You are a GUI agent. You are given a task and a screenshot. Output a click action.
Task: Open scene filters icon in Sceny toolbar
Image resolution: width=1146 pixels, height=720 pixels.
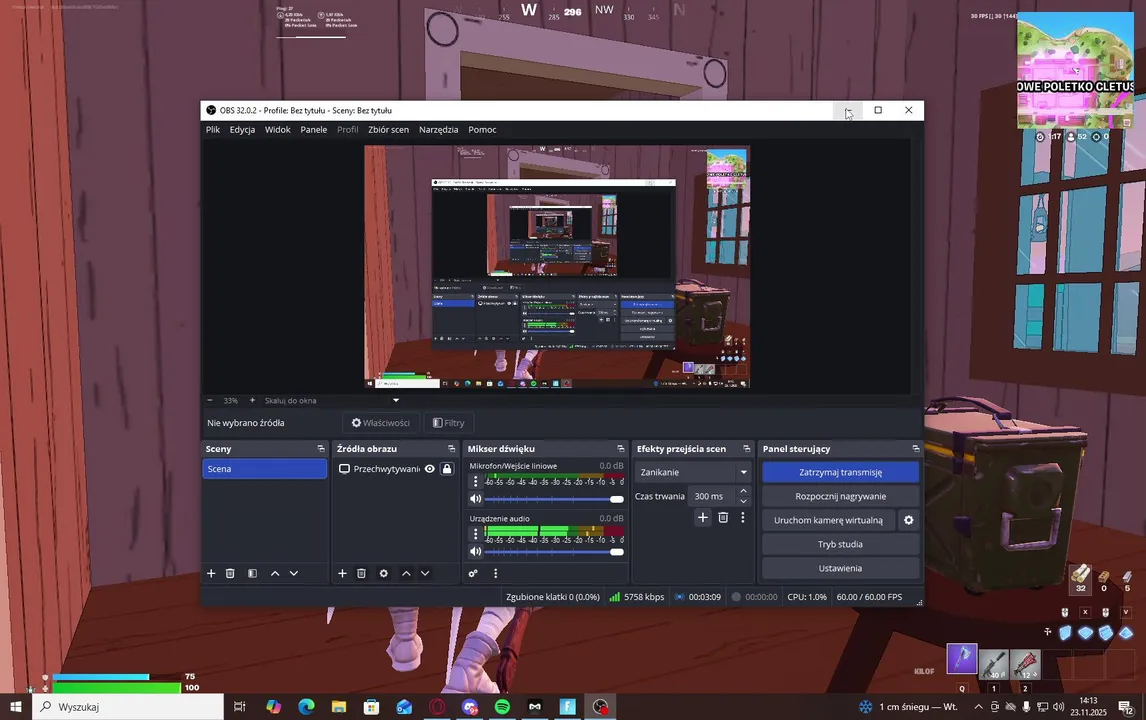(252, 573)
